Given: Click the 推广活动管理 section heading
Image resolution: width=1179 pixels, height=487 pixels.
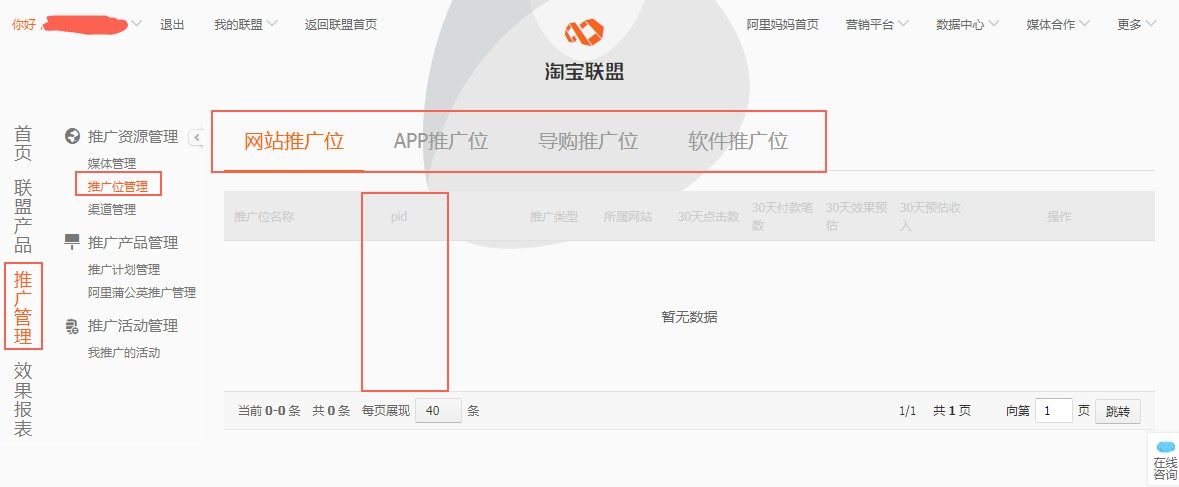Looking at the screenshot, I should [133, 326].
